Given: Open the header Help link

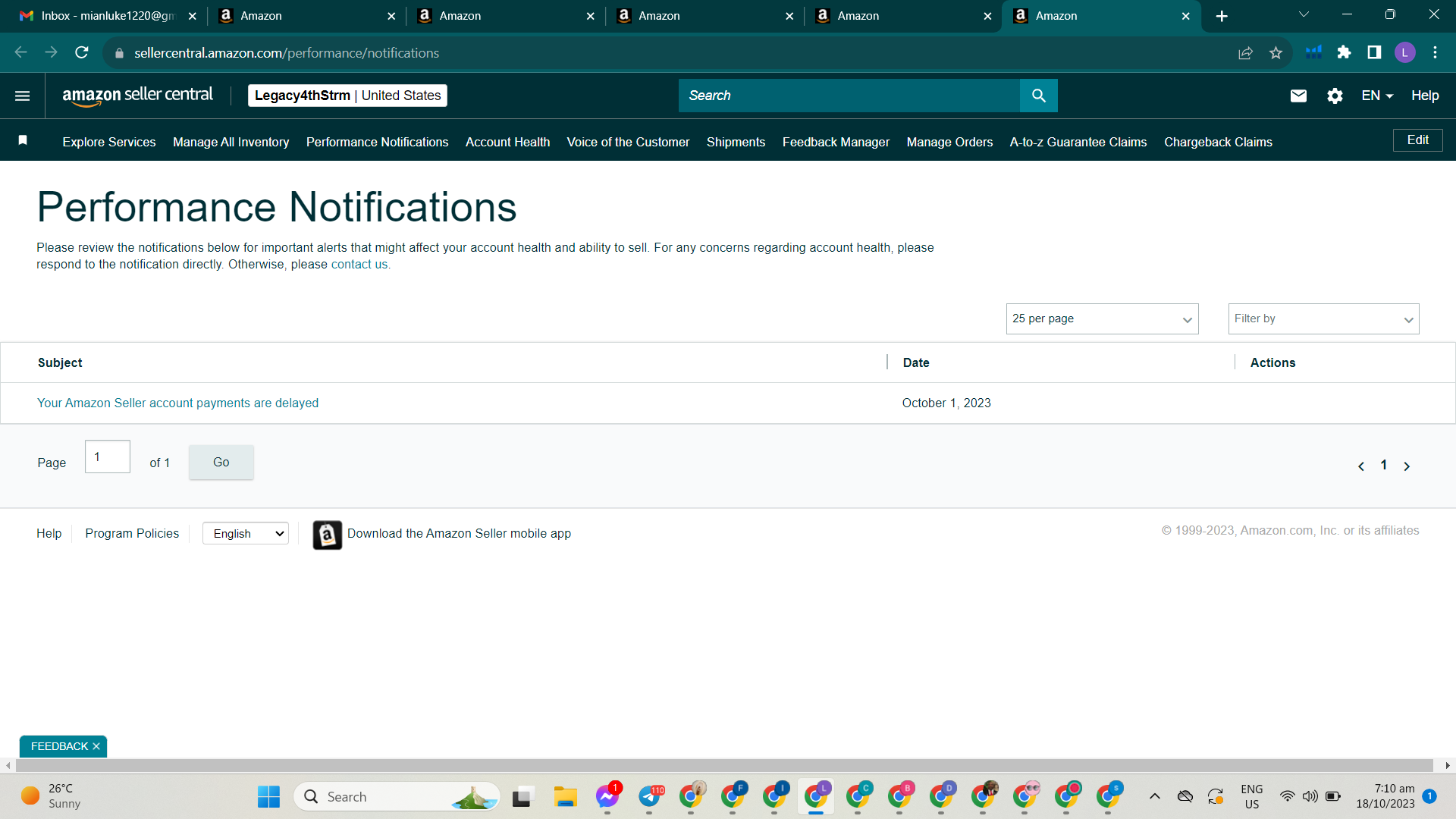Looking at the screenshot, I should [1425, 96].
